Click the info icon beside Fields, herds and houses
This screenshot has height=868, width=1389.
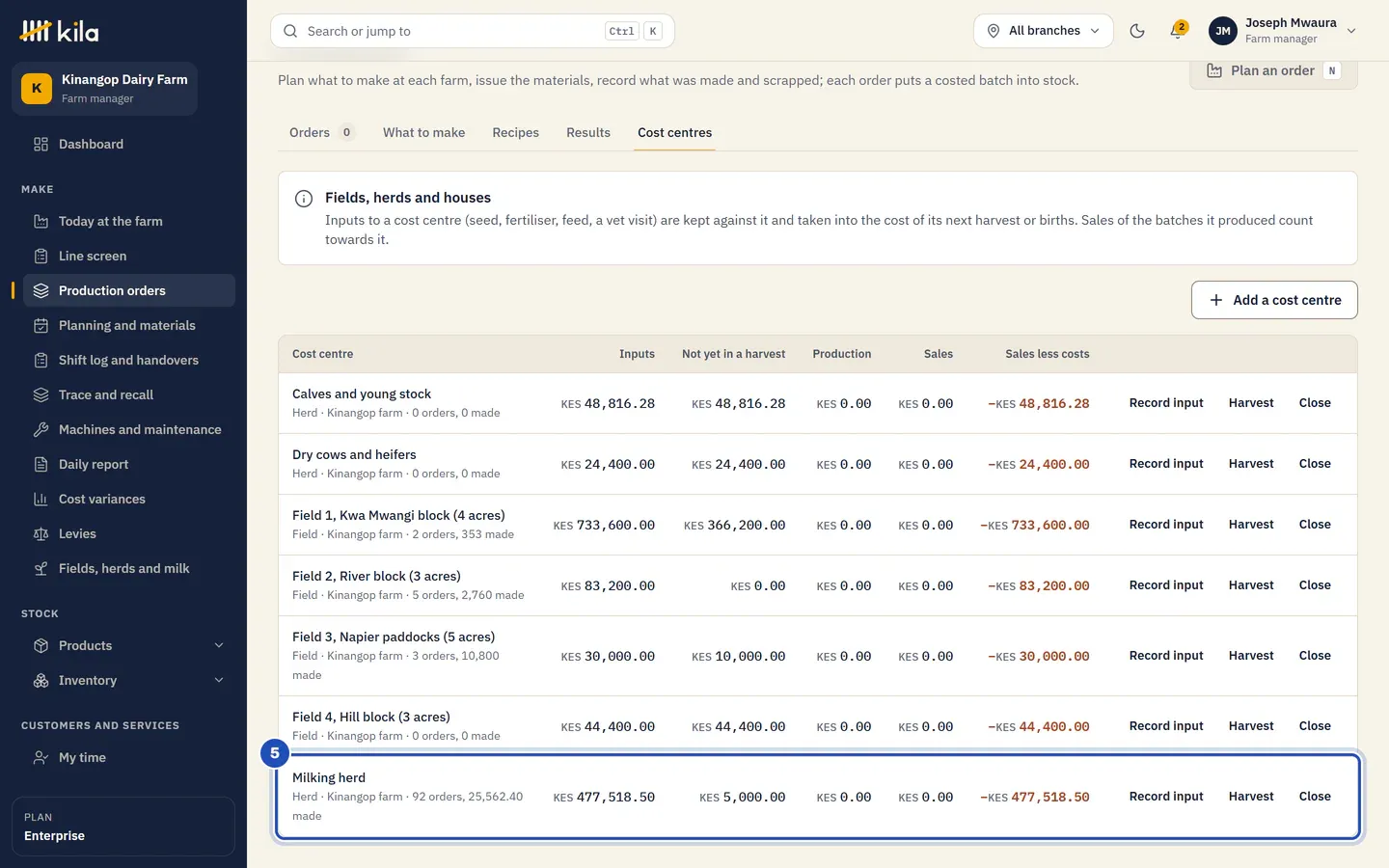coord(304,199)
